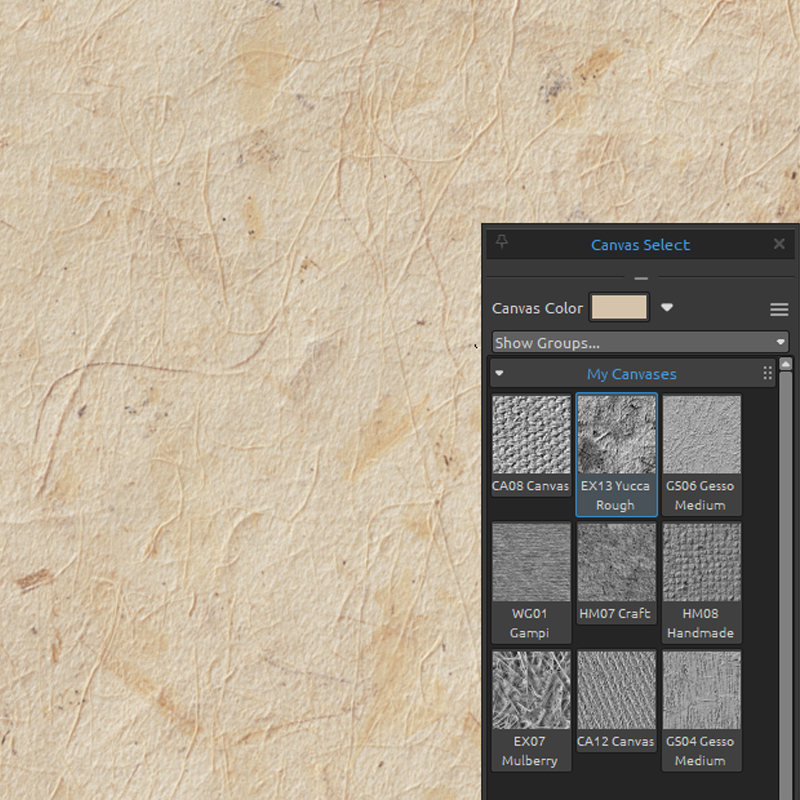Image resolution: width=800 pixels, height=800 pixels.
Task: Click the My Canvases grip dots icon
Action: (x=767, y=372)
